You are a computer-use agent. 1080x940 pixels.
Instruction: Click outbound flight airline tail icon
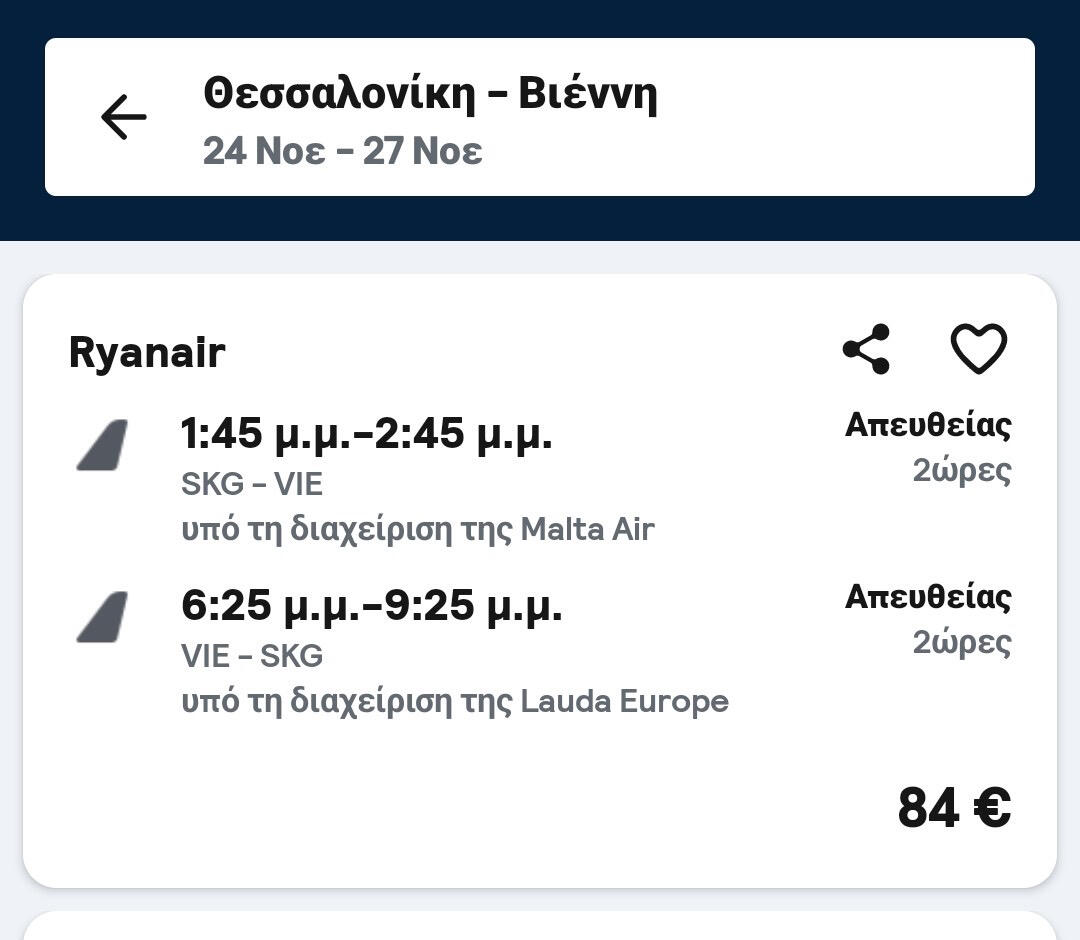tap(103, 446)
